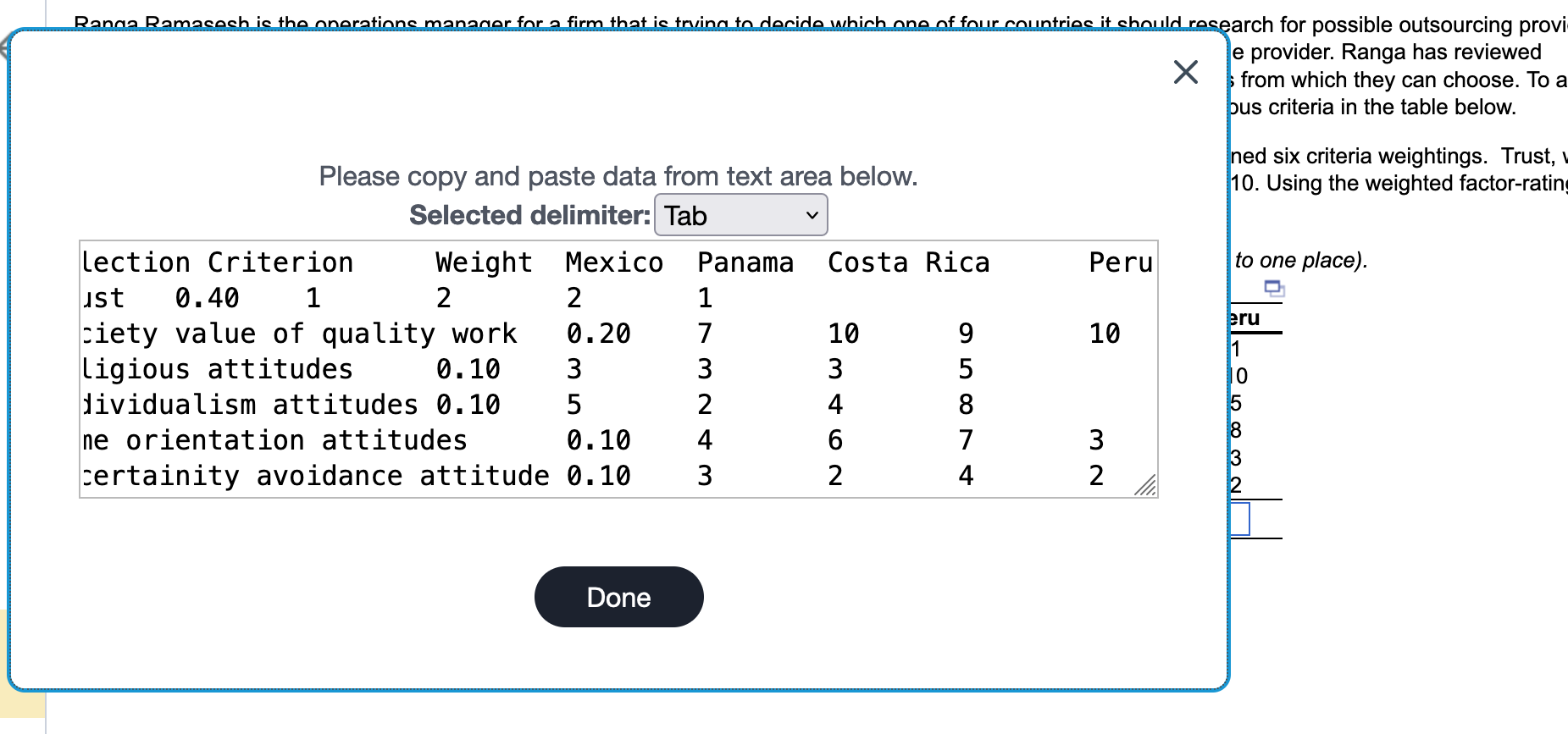This screenshot has height=734, width=1568.
Task: Click the 'individualism attitudes' row text
Action: [x=250, y=405]
